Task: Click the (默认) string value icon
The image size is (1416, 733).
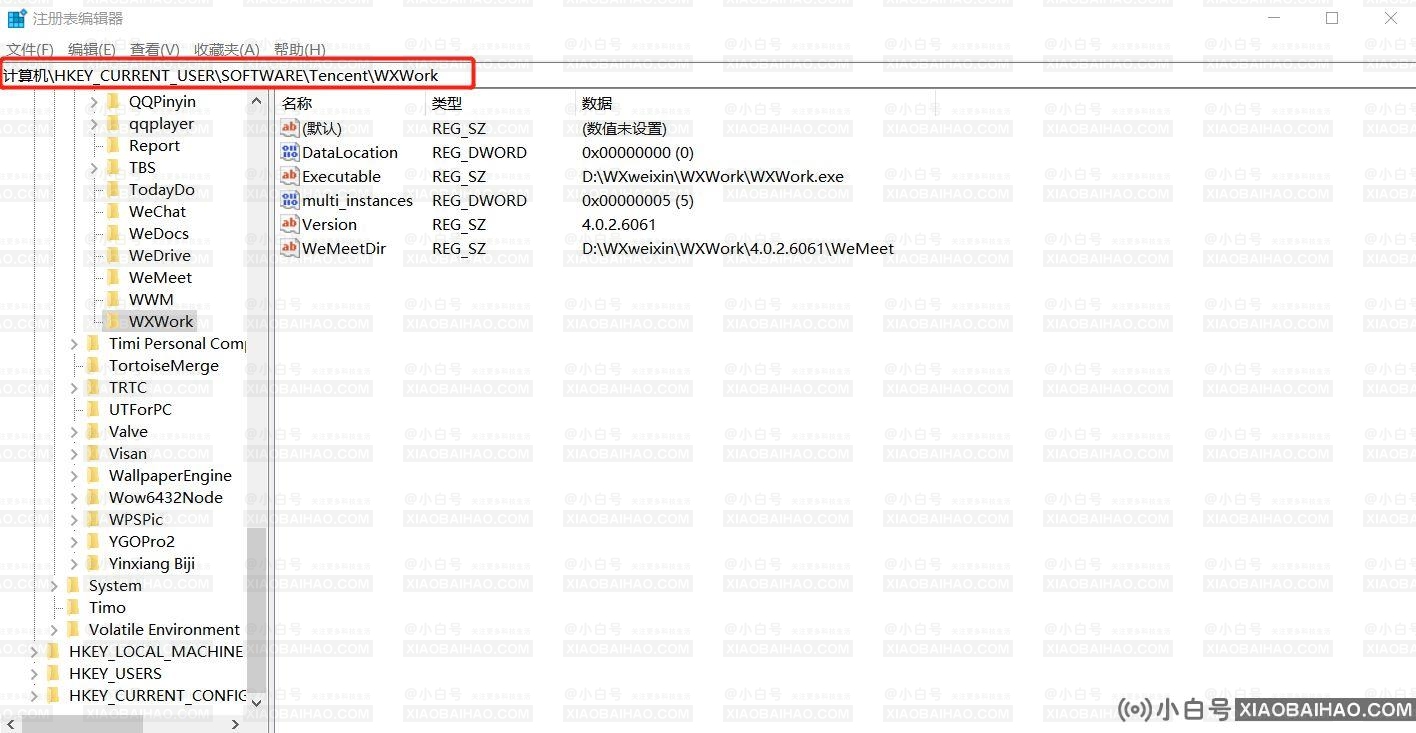Action: [x=290, y=128]
